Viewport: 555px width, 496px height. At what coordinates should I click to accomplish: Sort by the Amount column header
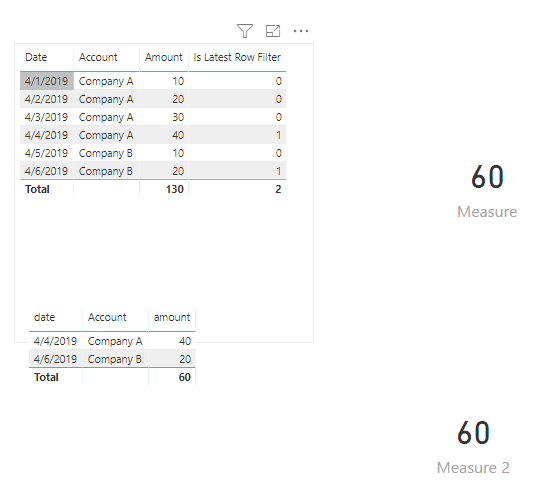click(x=164, y=57)
